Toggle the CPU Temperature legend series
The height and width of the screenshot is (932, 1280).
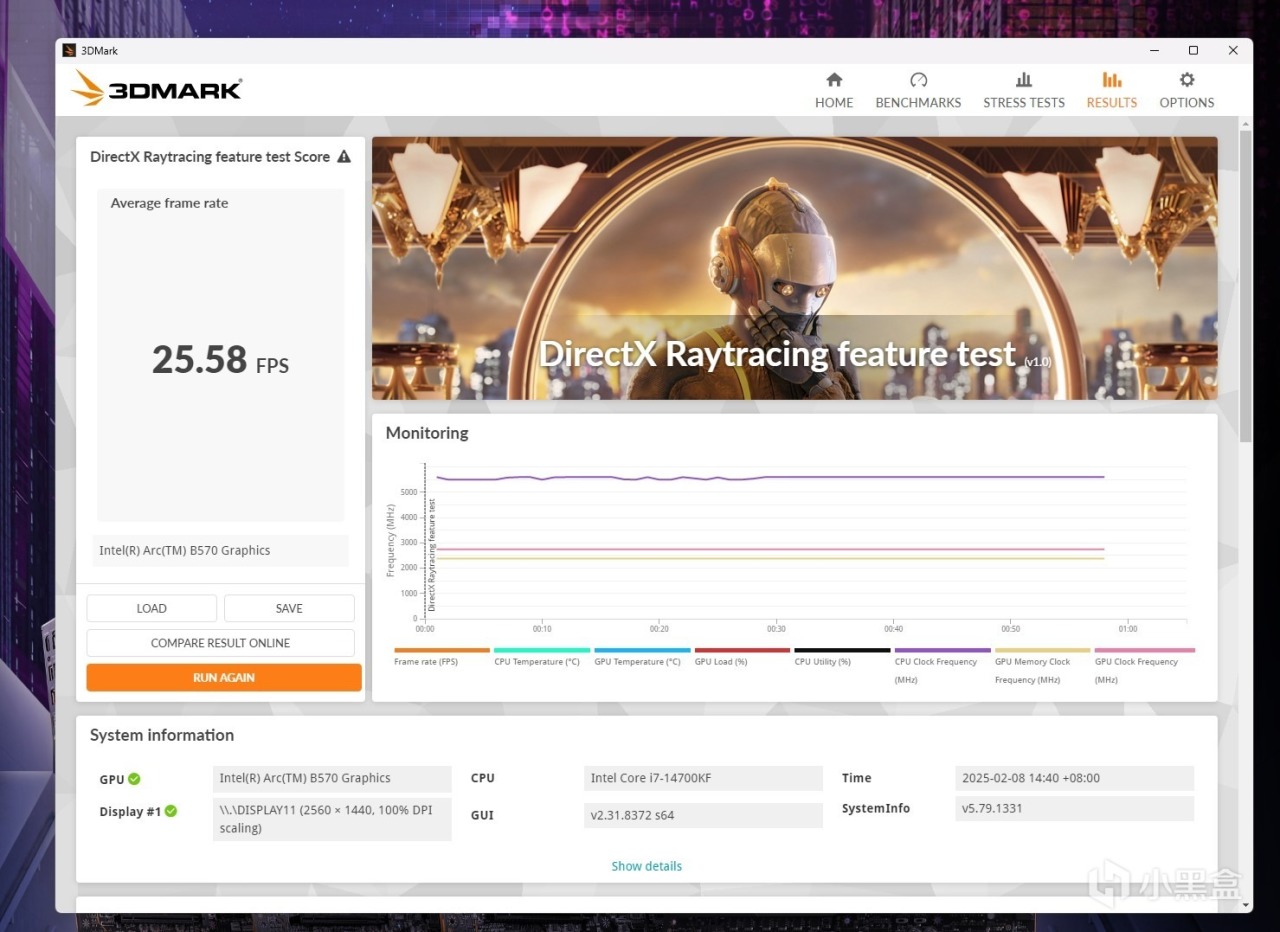coord(537,661)
